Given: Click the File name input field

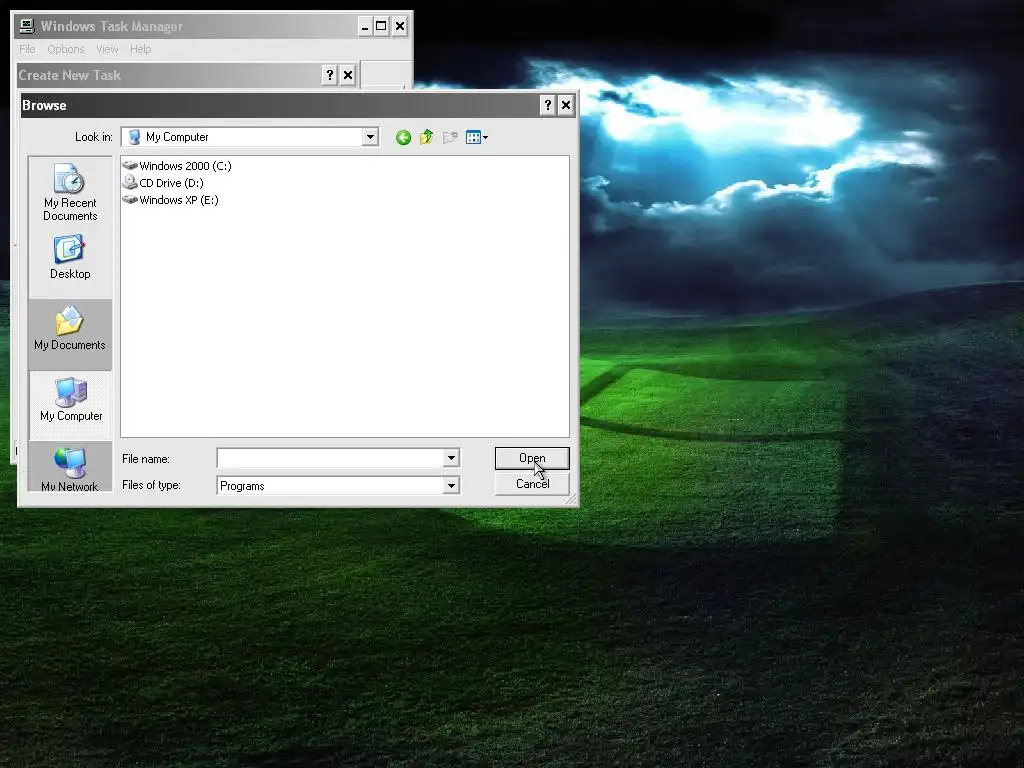Looking at the screenshot, I should point(330,458).
